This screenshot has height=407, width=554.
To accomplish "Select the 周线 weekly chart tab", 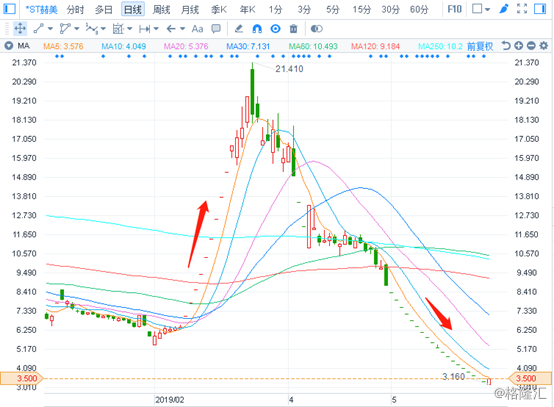I will tap(161, 10).
